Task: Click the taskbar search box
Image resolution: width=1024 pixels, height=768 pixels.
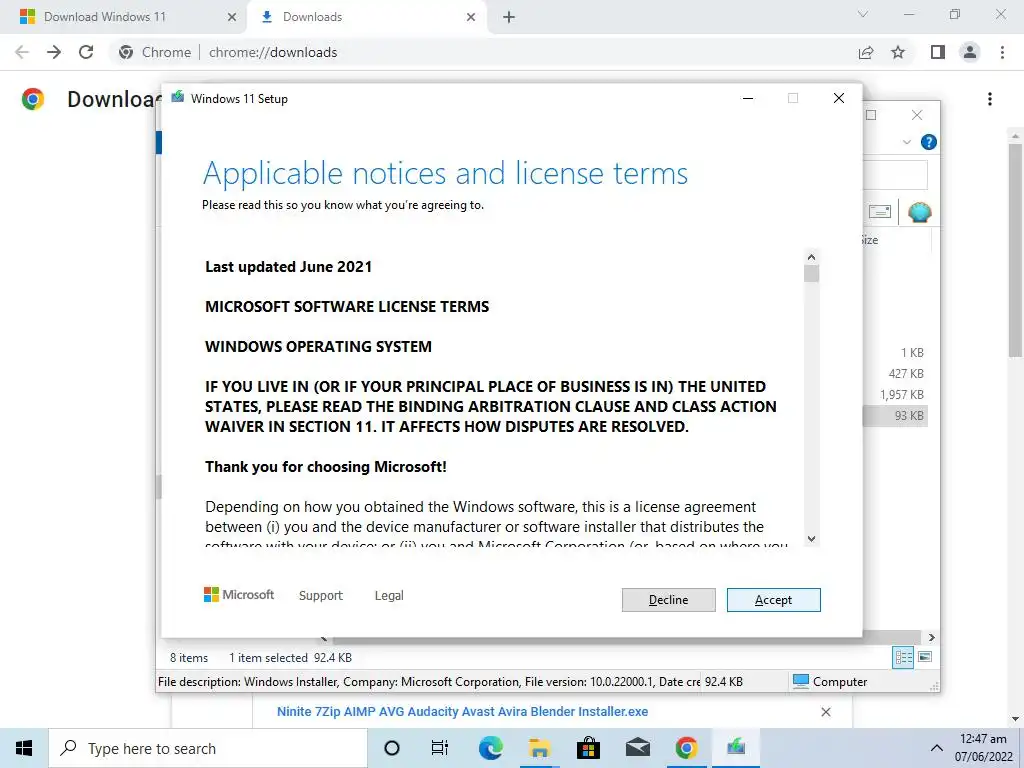Action: click(208, 748)
